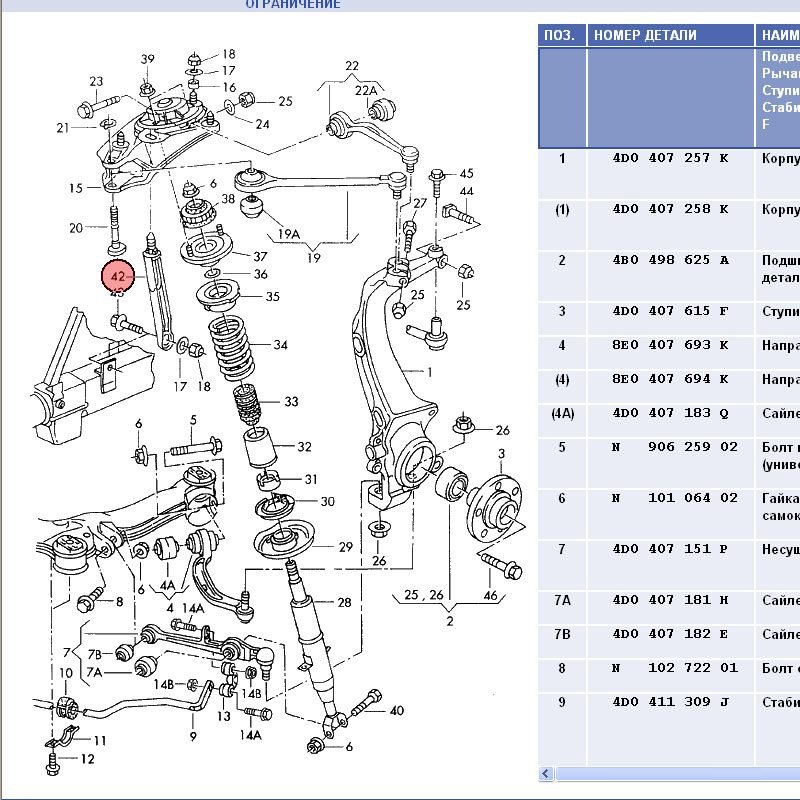
Task: Select part number N 906 259 02
Action: [674, 447]
